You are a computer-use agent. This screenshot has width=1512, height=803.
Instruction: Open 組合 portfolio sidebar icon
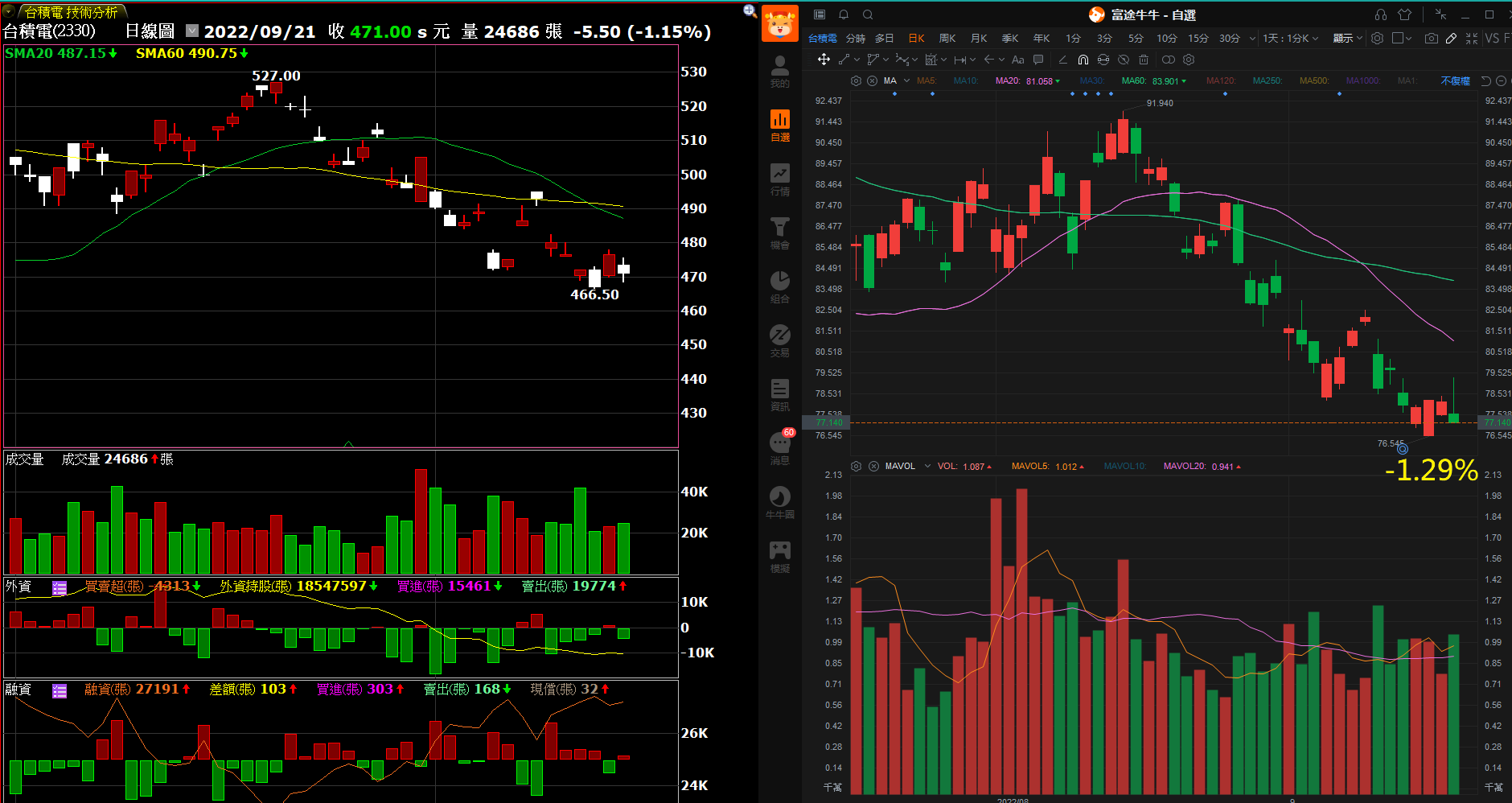tap(779, 287)
